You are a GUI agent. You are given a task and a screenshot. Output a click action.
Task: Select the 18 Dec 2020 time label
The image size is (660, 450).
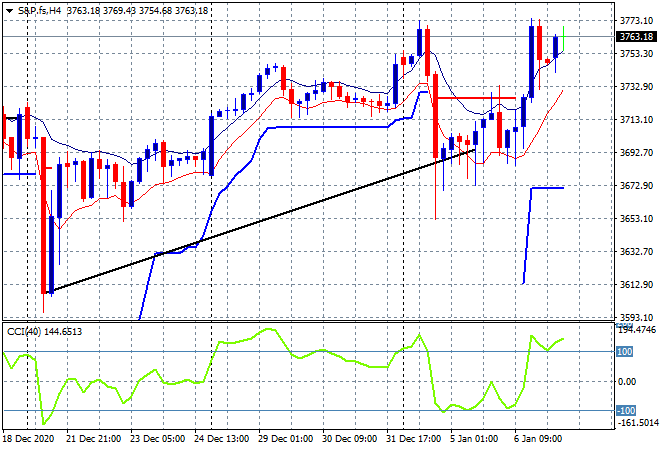(x=29, y=439)
